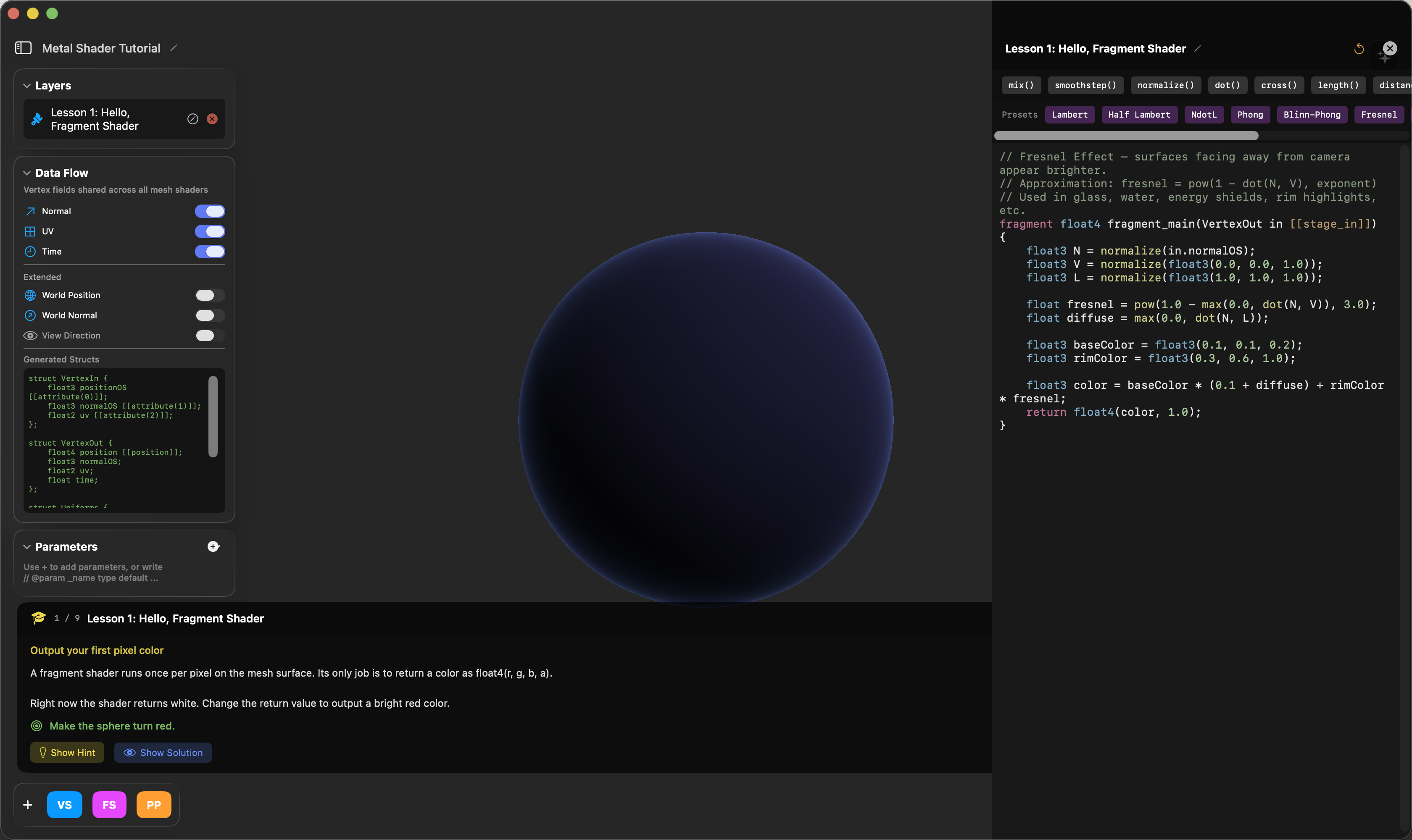Click the pencil icon beside Metal Shader Tutorial
This screenshot has width=1412, height=840.
tap(174, 48)
